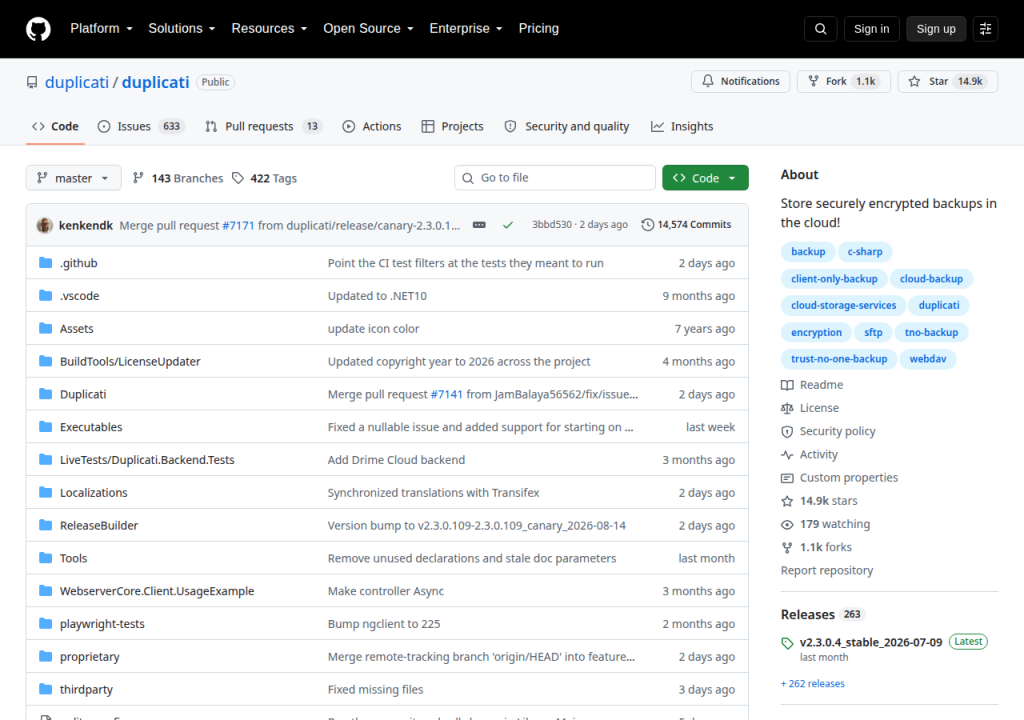The height and width of the screenshot is (720, 1024).
Task: Click the License scales icon
Action: (x=787, y=408)
